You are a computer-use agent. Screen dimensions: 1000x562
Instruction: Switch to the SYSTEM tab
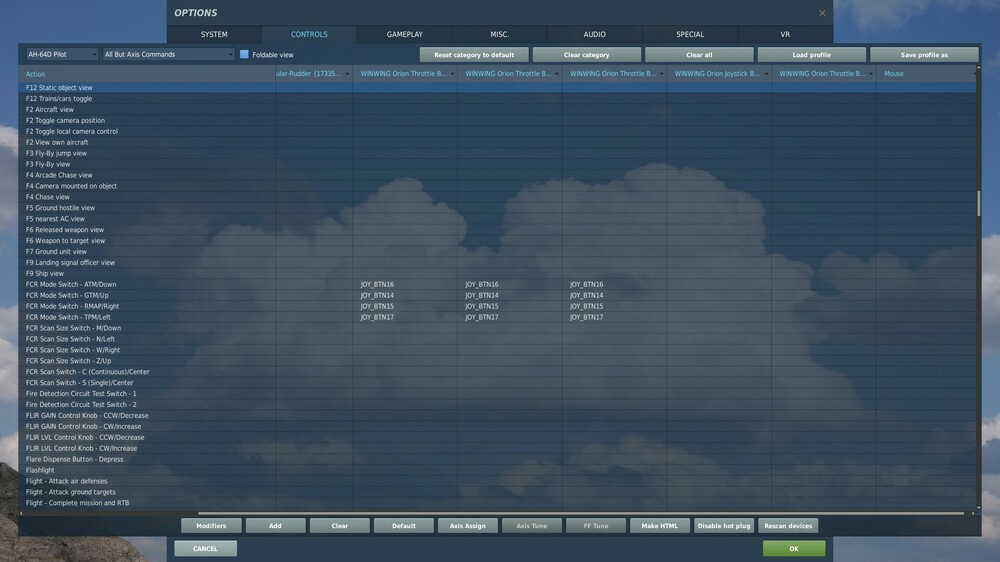click(x=214, y=34)
